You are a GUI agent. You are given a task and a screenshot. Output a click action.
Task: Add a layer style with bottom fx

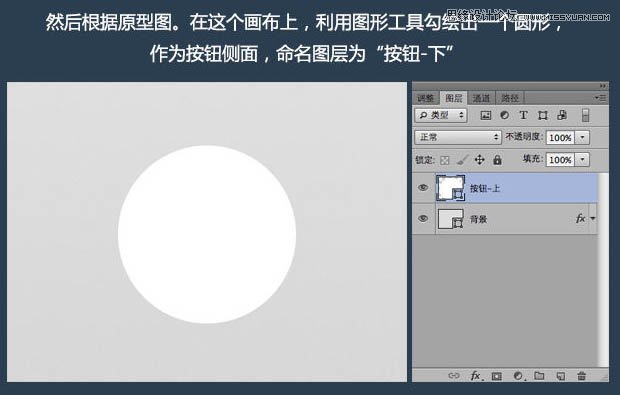476,376
